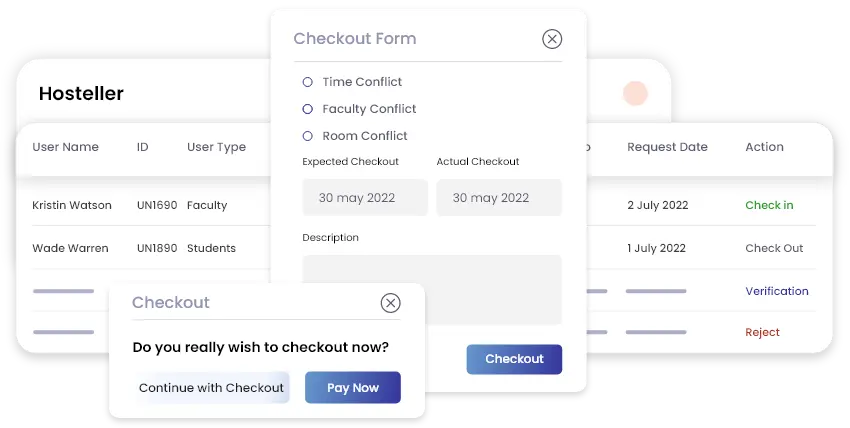850x428 pixels.
Task: Click the pink circle avatar icon
Action: point(635,94)
